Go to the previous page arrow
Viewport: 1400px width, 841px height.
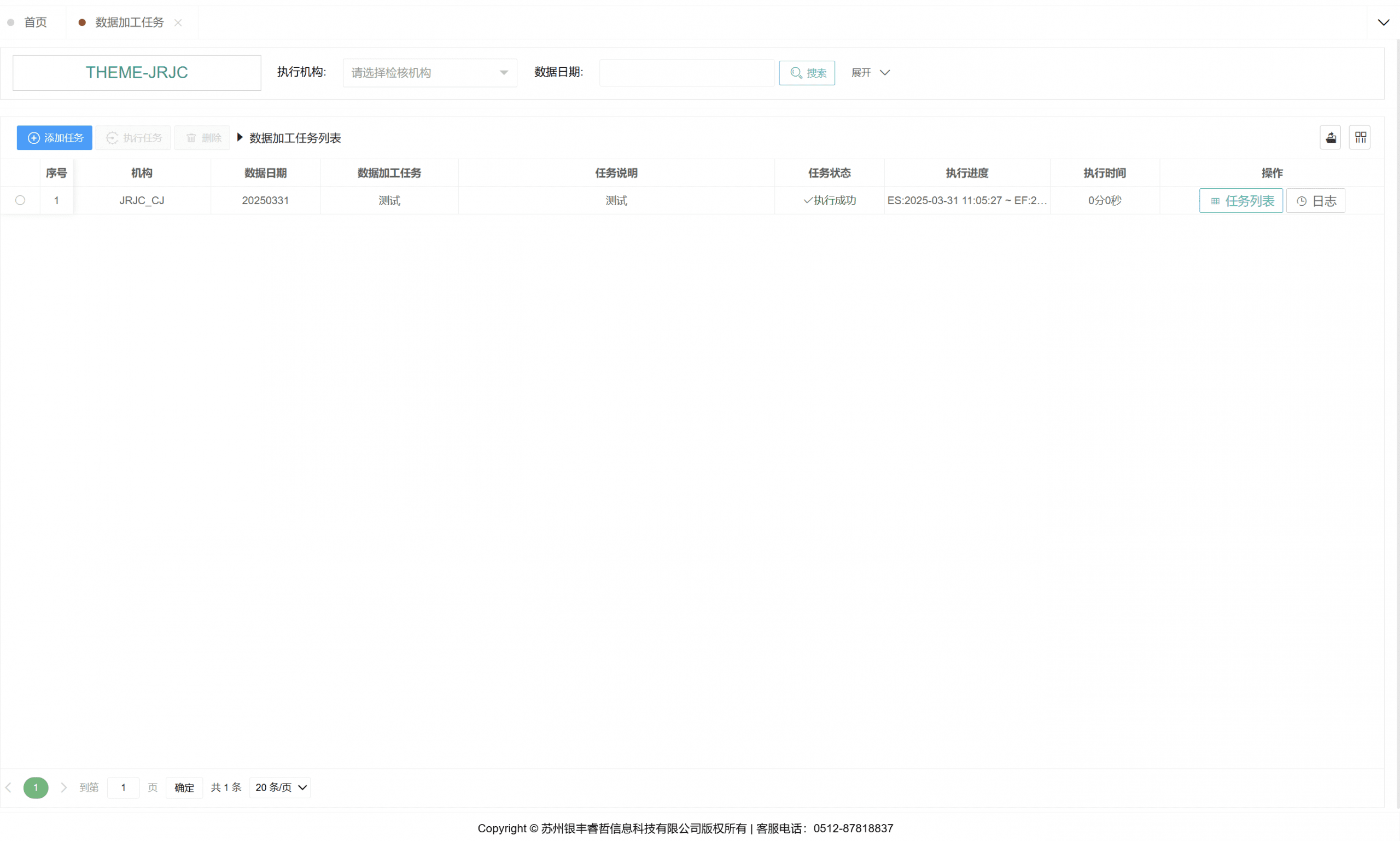click(x=9, y=787)
